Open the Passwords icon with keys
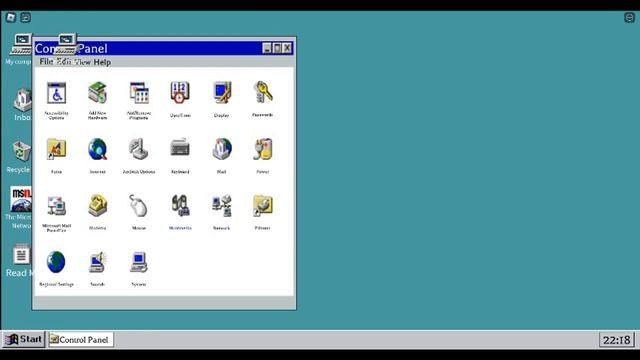The height and width of the screenshot is (360, 640). point(263,92)
